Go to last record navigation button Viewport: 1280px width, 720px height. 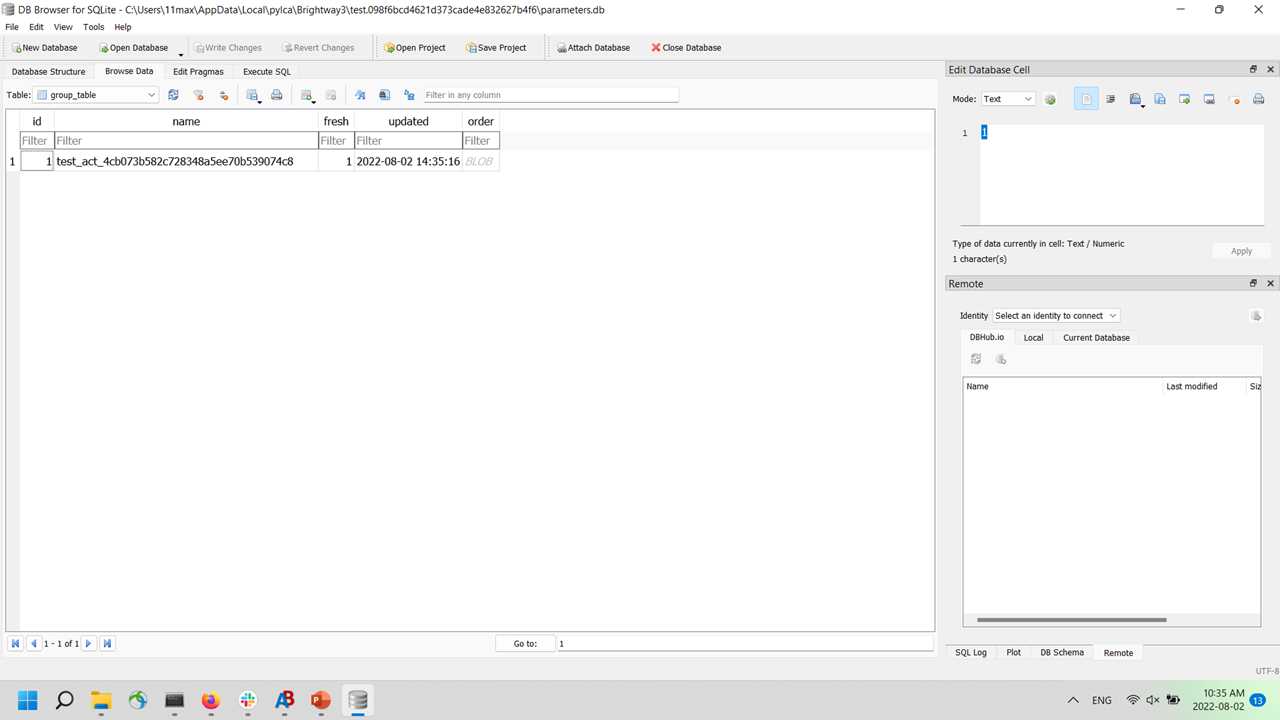click(x=107, y=644)
